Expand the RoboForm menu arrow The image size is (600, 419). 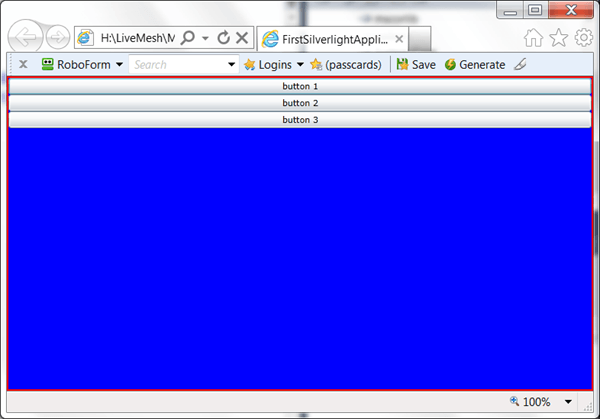[x=119, y=64]
